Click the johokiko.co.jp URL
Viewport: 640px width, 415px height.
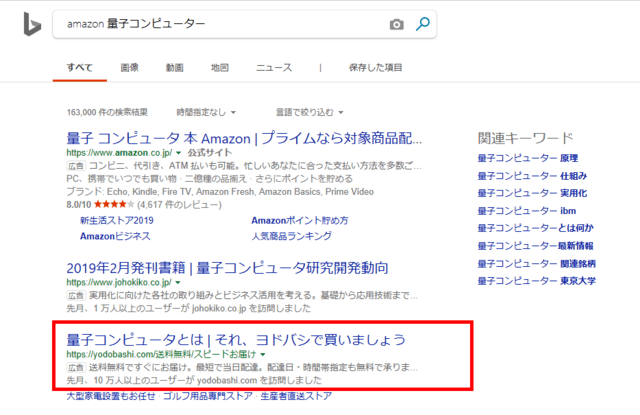[119, 282]
